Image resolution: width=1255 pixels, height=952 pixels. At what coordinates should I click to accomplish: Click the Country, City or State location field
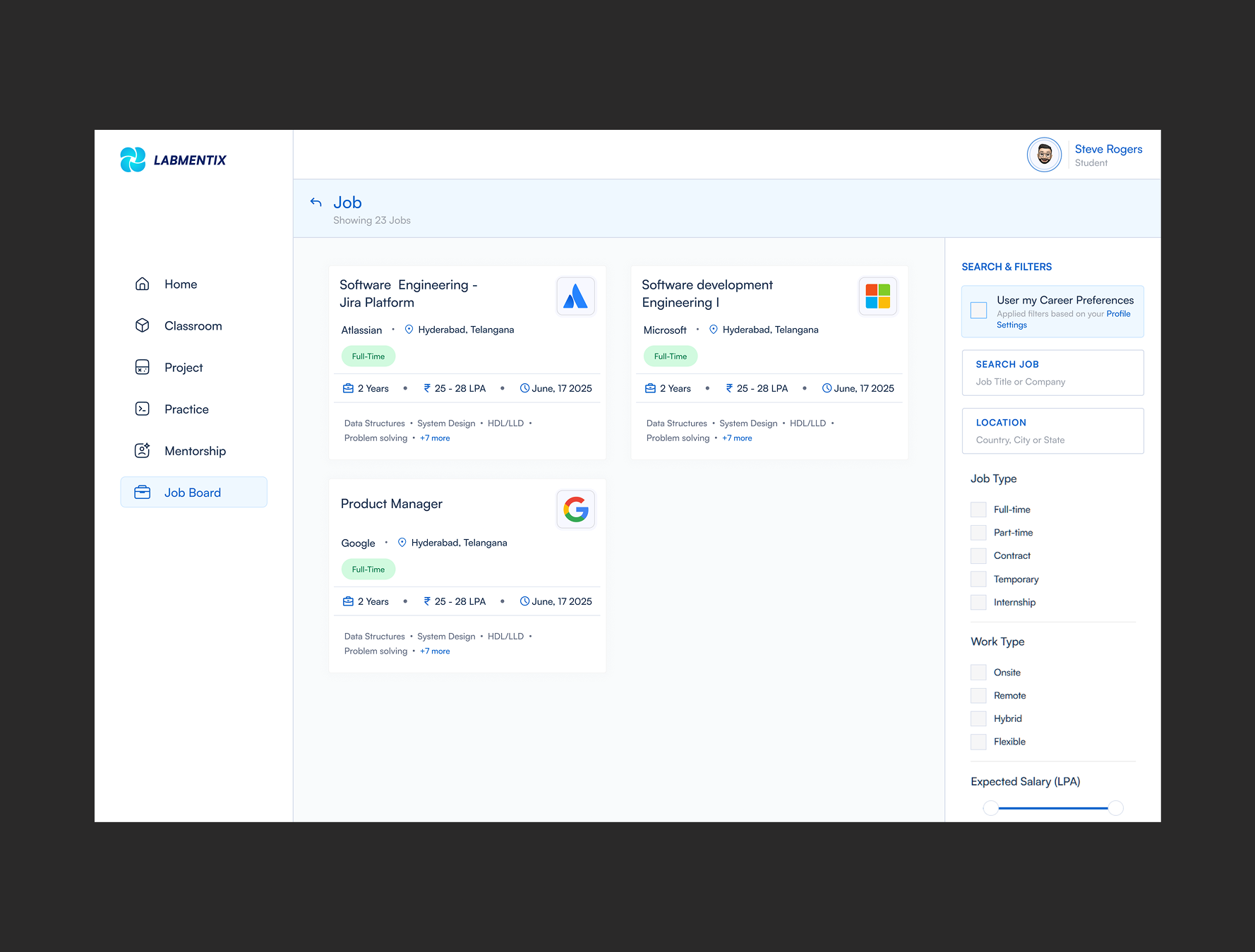coord(1052,430)
